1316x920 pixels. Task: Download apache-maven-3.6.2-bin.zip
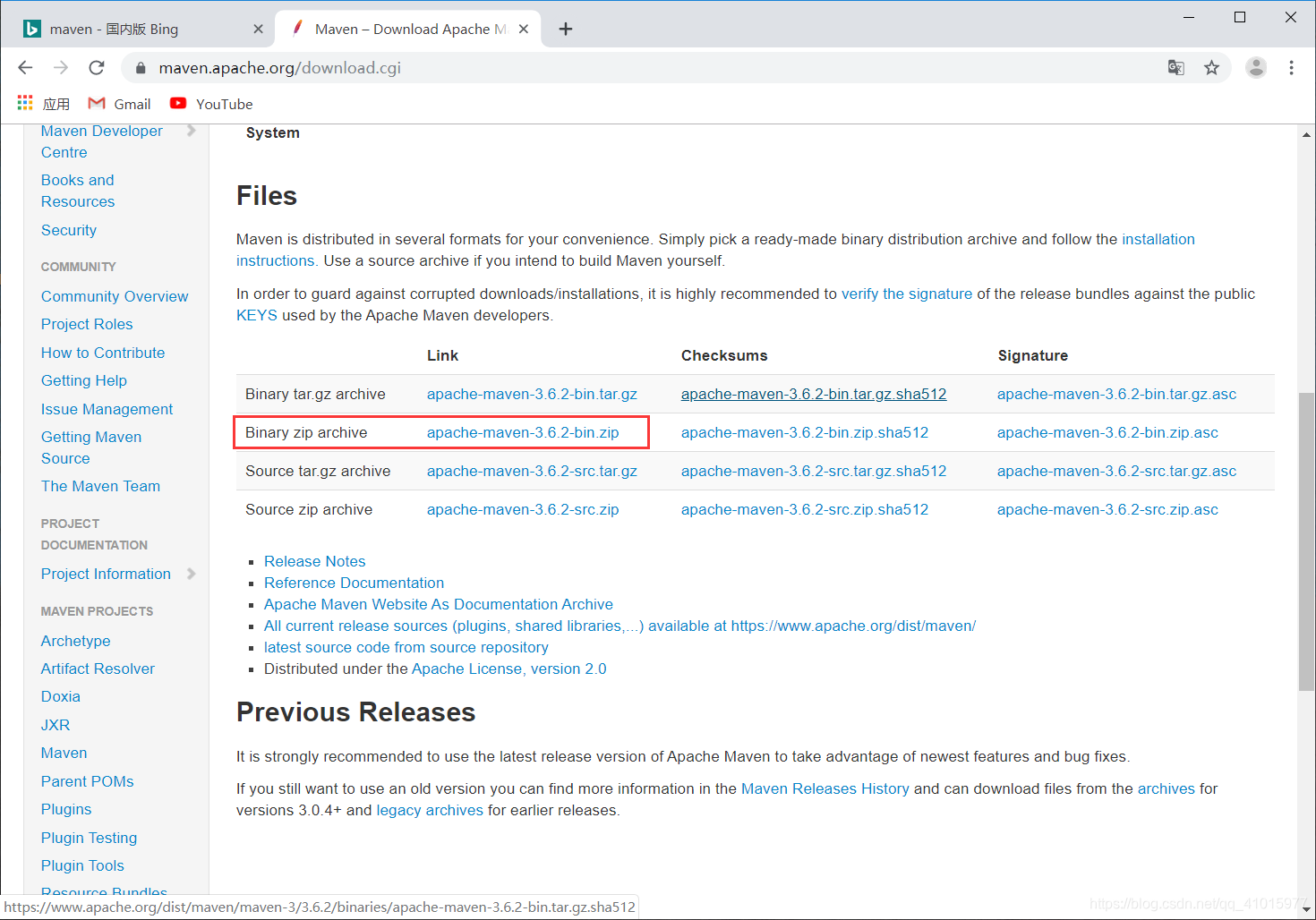[x=523, y=432]
